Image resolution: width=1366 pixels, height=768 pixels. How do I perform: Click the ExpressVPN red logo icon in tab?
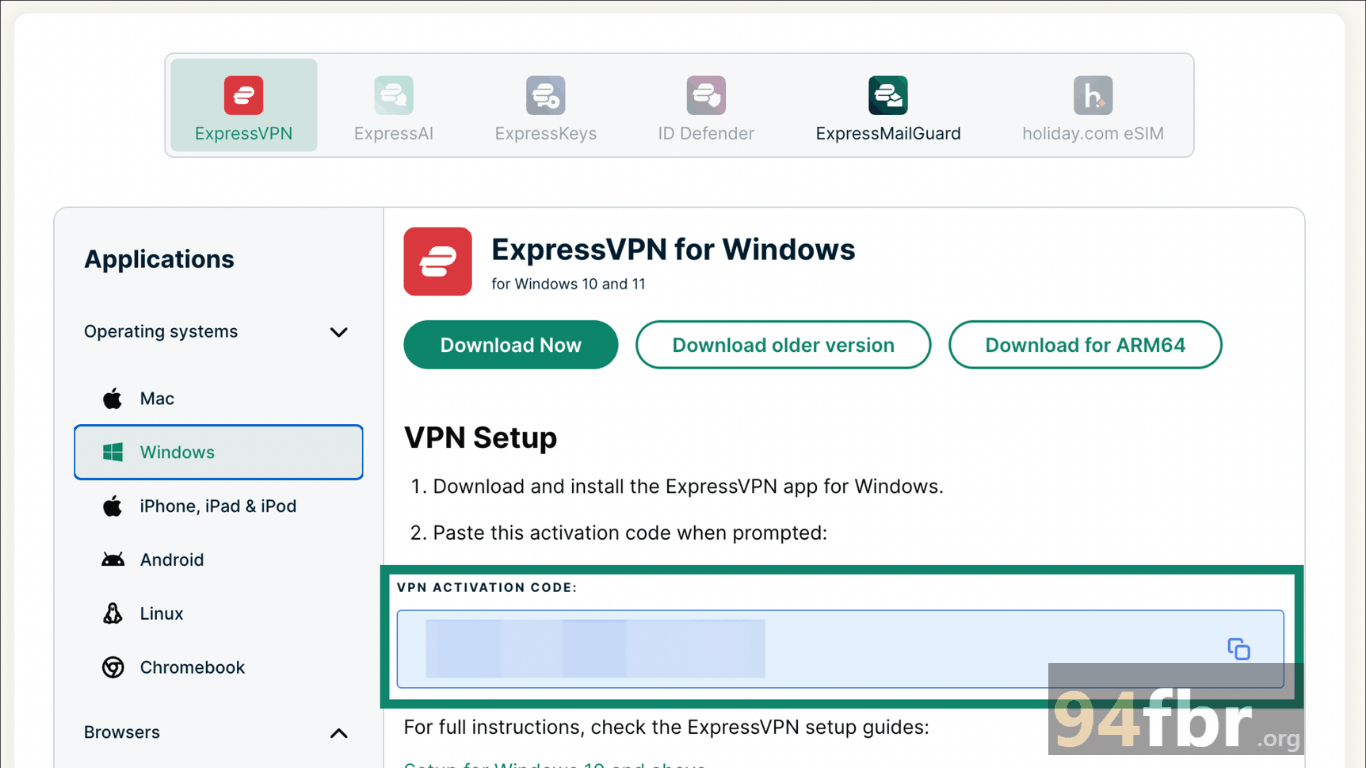[244, 95]
